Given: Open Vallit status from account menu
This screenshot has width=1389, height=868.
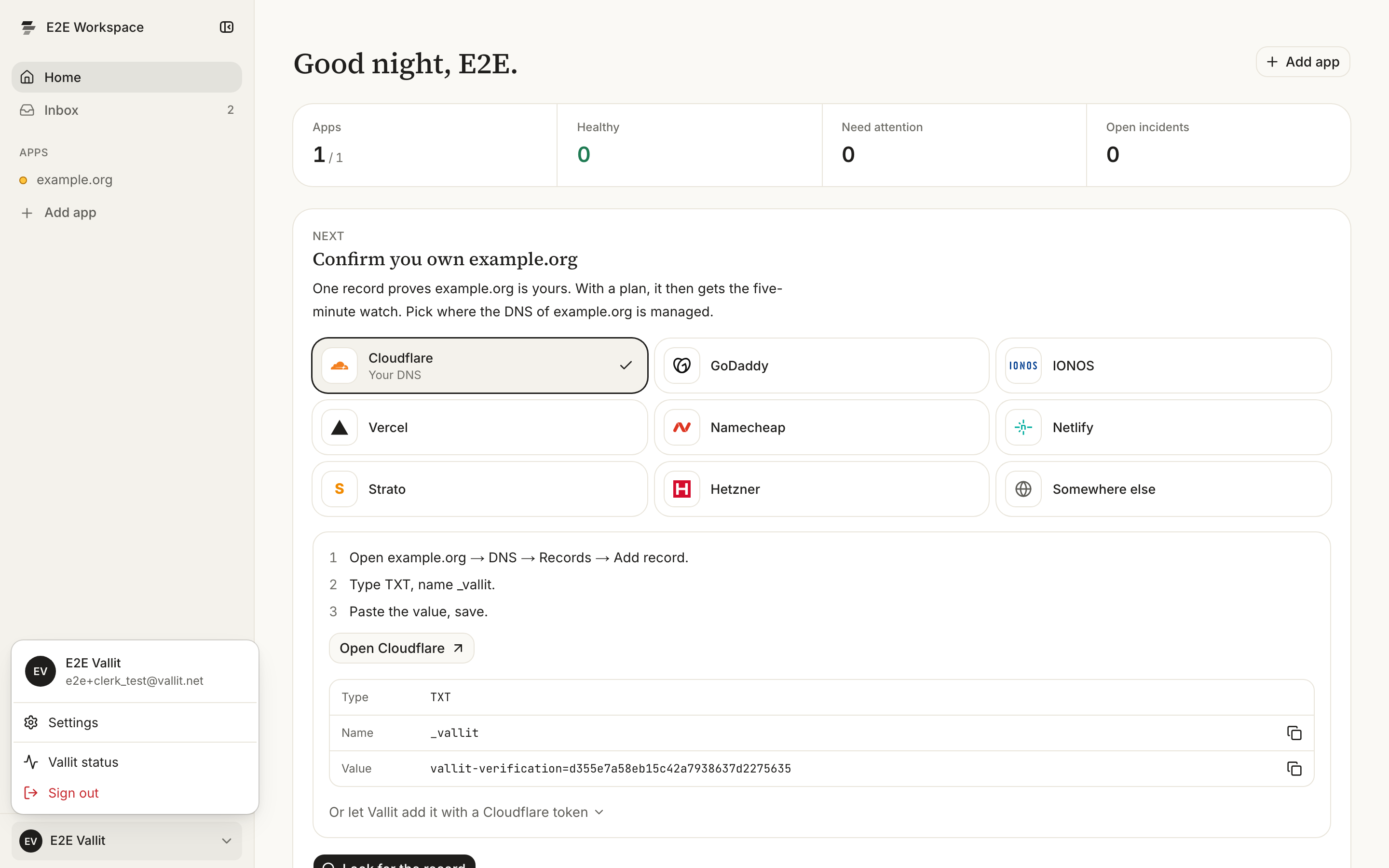Looking at the screenshot, I should (x=135, y=762).
